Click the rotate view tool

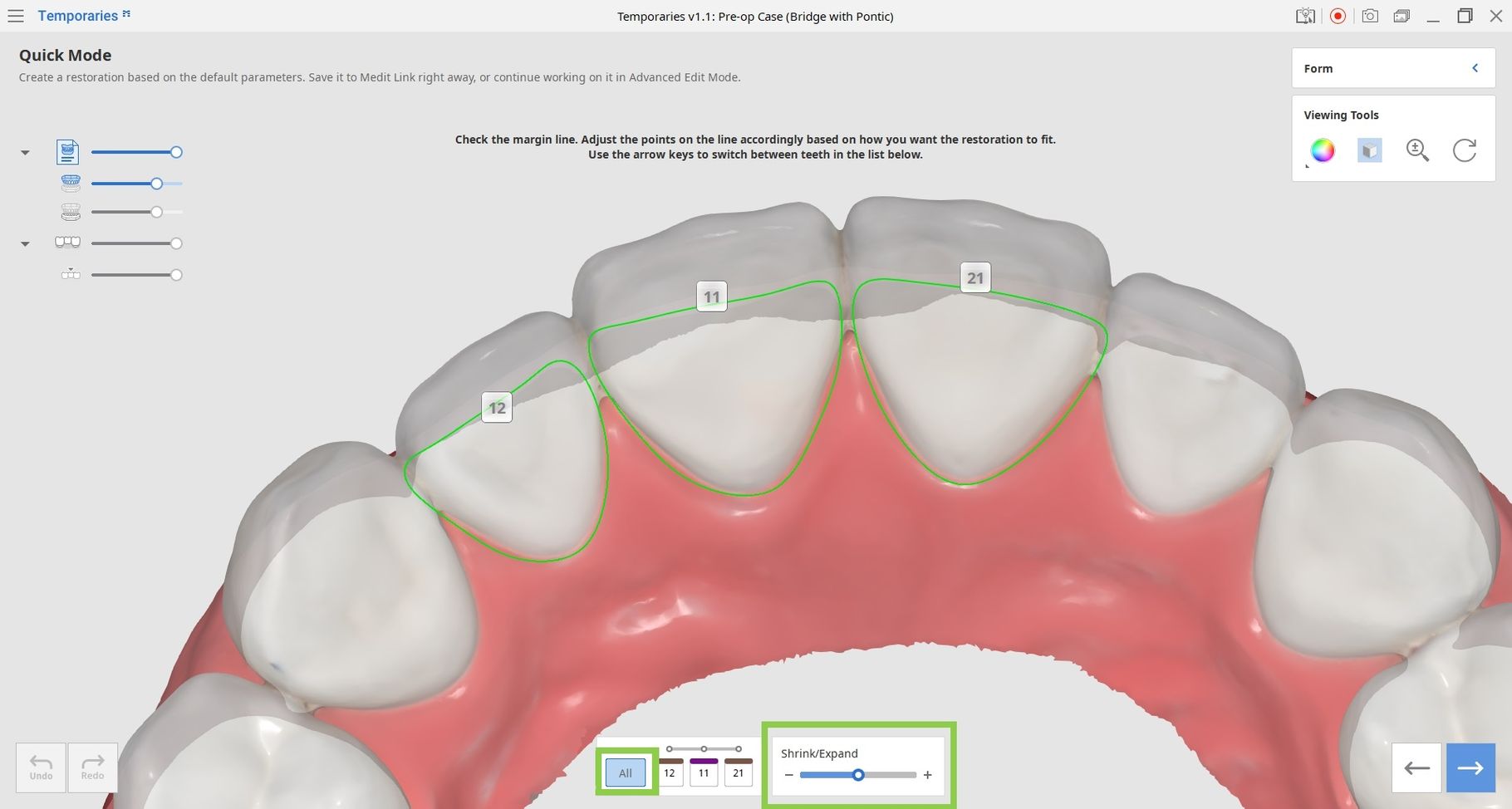point(1465,150)
